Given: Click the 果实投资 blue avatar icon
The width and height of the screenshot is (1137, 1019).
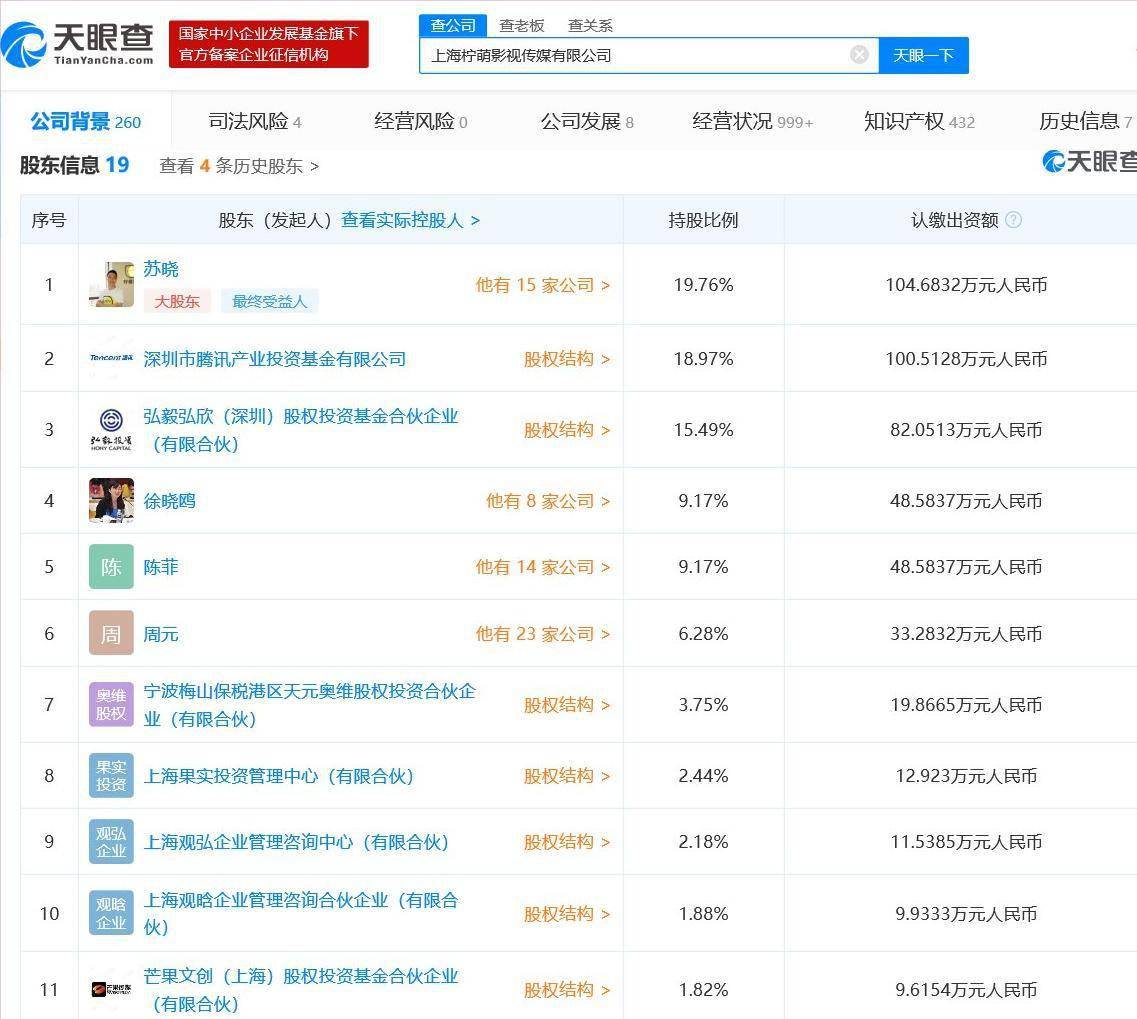Looking at the screenshot, I should (111, 776).
